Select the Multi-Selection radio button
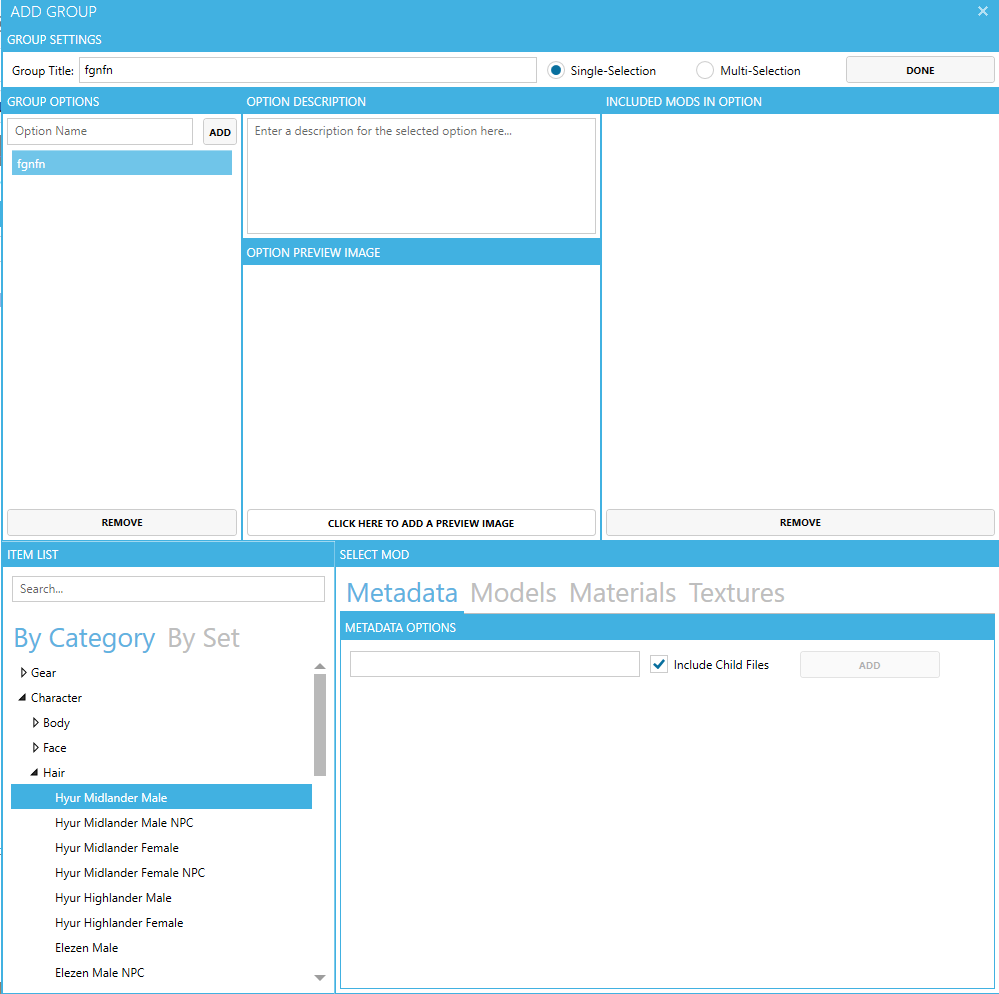 tap(705, 70)
